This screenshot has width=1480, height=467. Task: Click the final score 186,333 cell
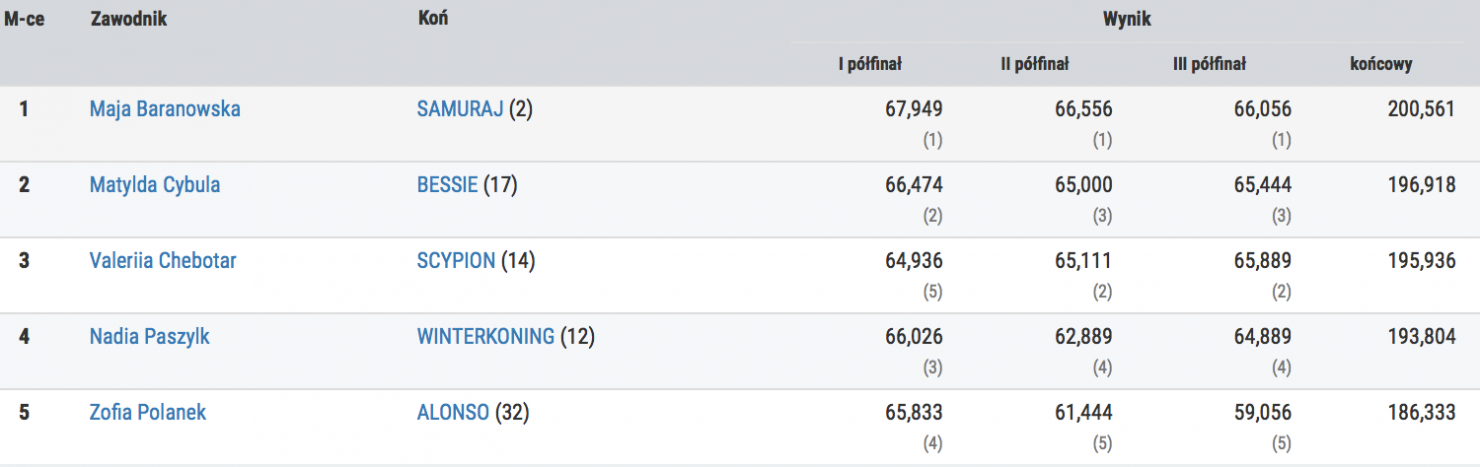1421,412
